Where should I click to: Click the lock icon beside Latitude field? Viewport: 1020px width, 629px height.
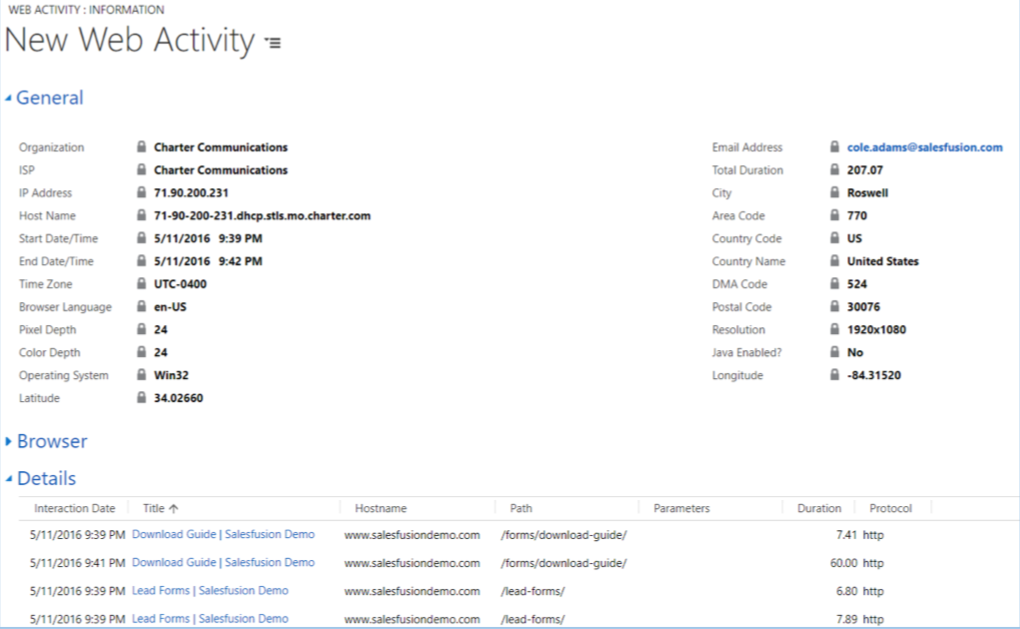point(141,398)
